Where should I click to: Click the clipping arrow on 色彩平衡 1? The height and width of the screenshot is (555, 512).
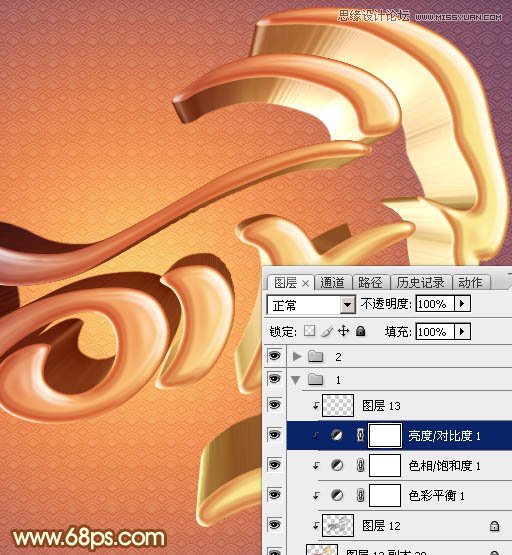coord(316,496)
